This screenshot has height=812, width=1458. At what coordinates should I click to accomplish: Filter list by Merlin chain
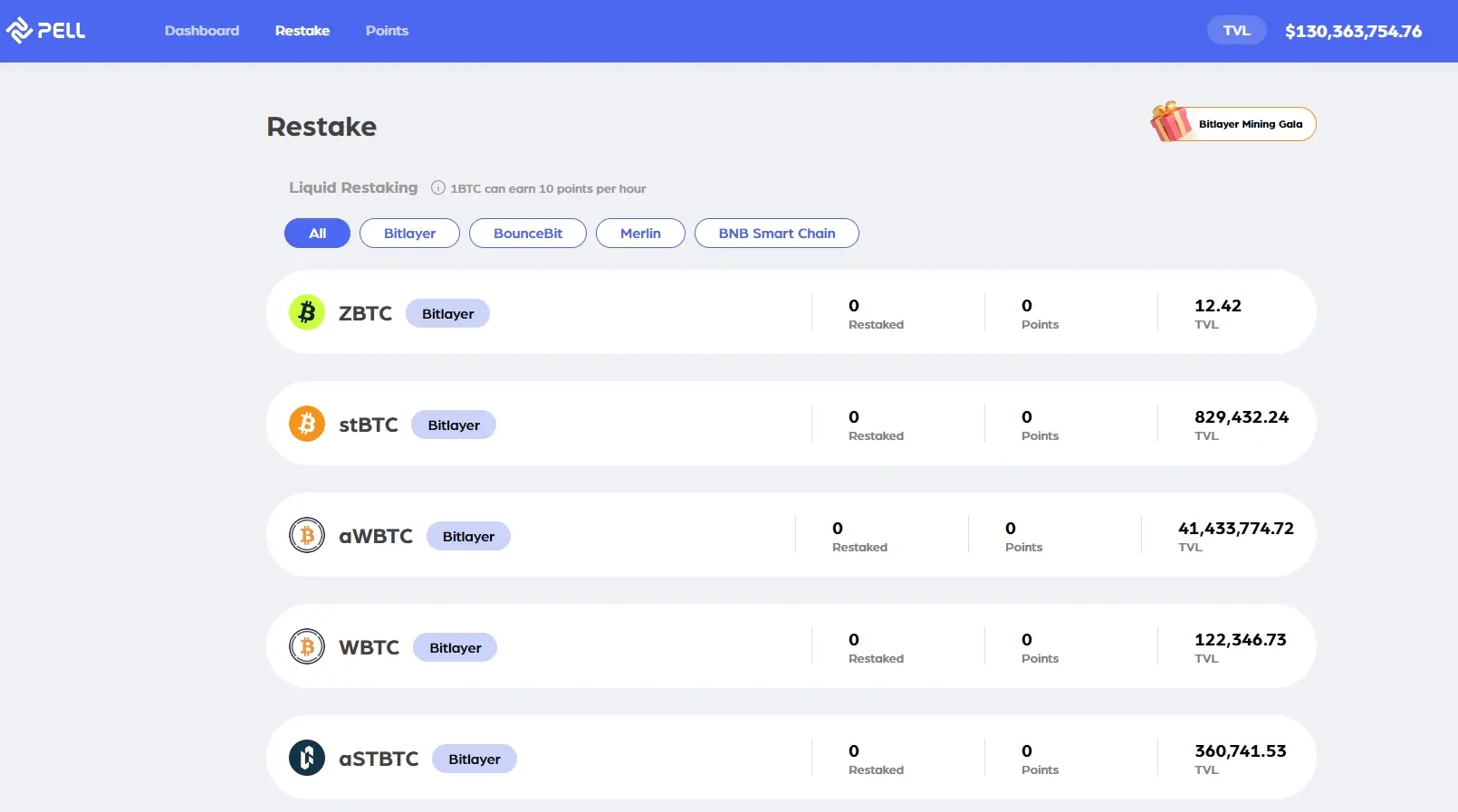tap(640, 234)
